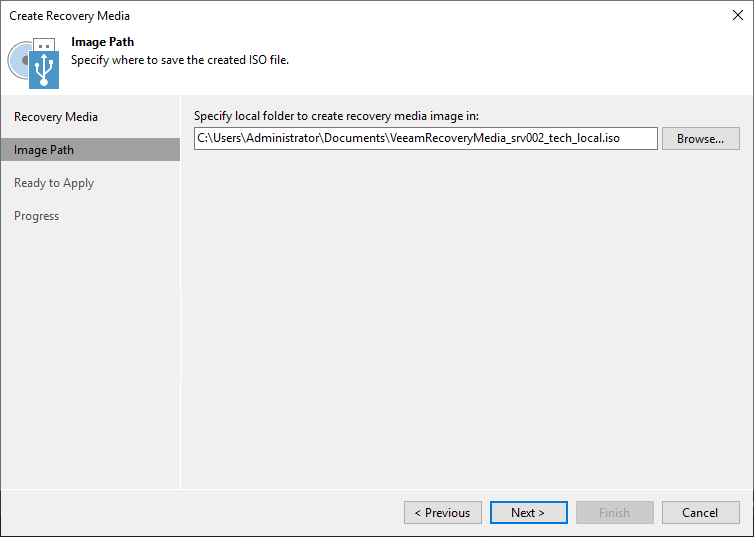
Task: Click the "Specify local folder" label
Action: pos(336,116)
